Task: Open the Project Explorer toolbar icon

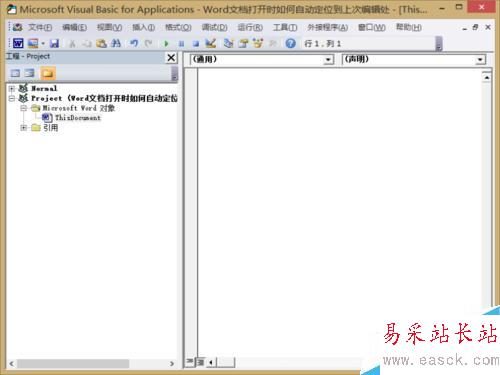Action: coord(229,43)
